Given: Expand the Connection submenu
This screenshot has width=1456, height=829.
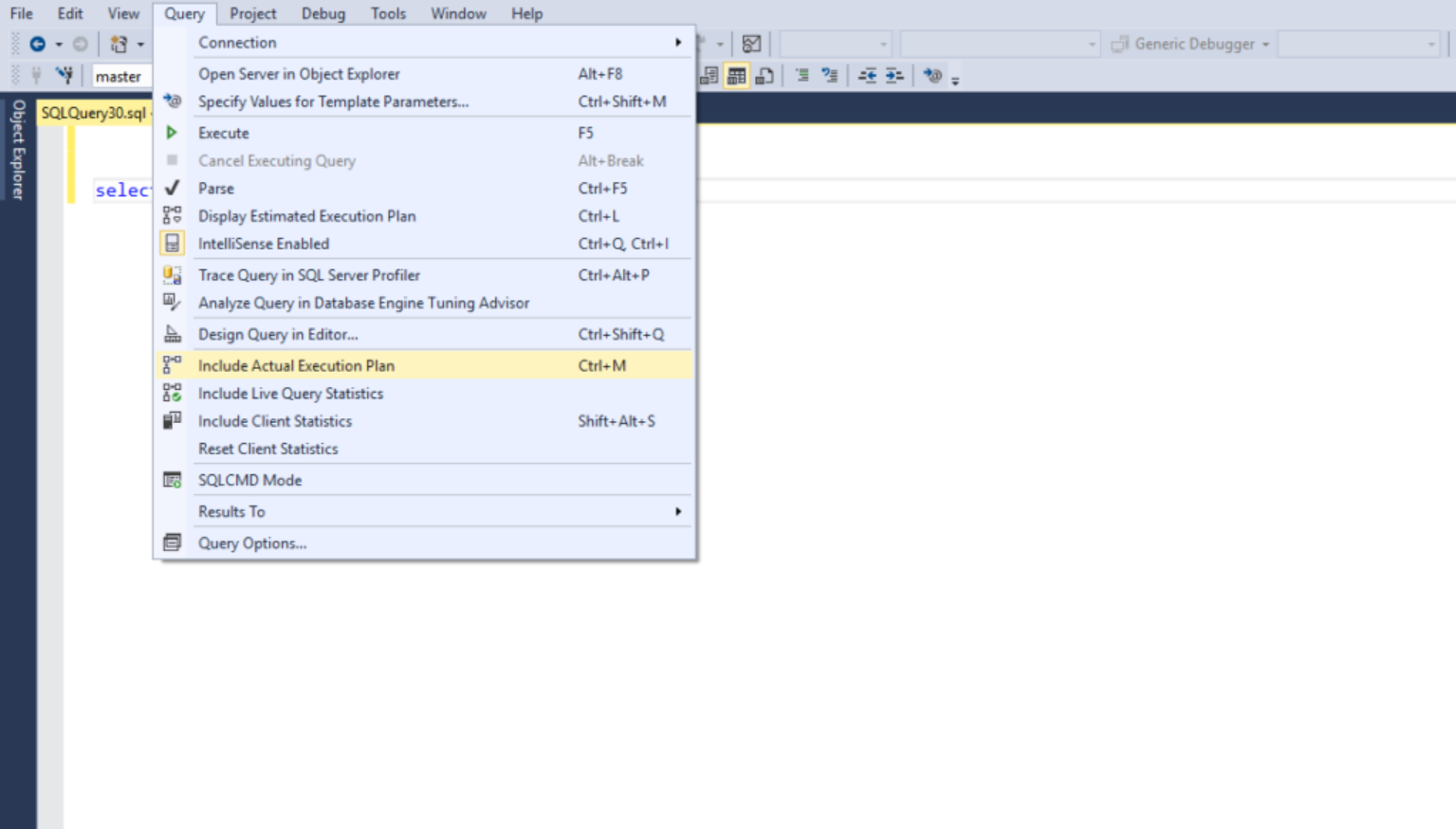Looking at the screenshot, I should pyautogui.click(x=424, y=42).
